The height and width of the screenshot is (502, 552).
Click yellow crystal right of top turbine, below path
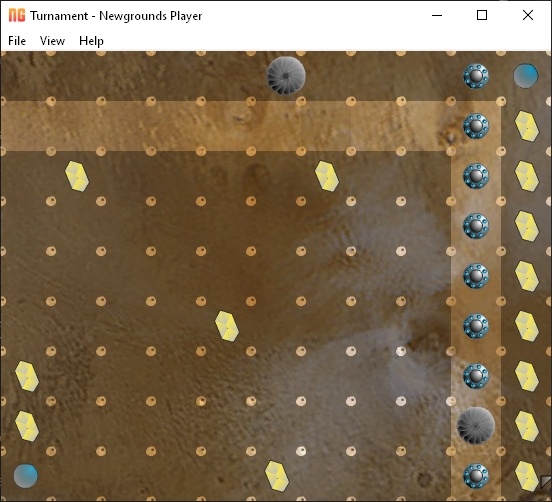pyautogui.click(x=327, y=176)
